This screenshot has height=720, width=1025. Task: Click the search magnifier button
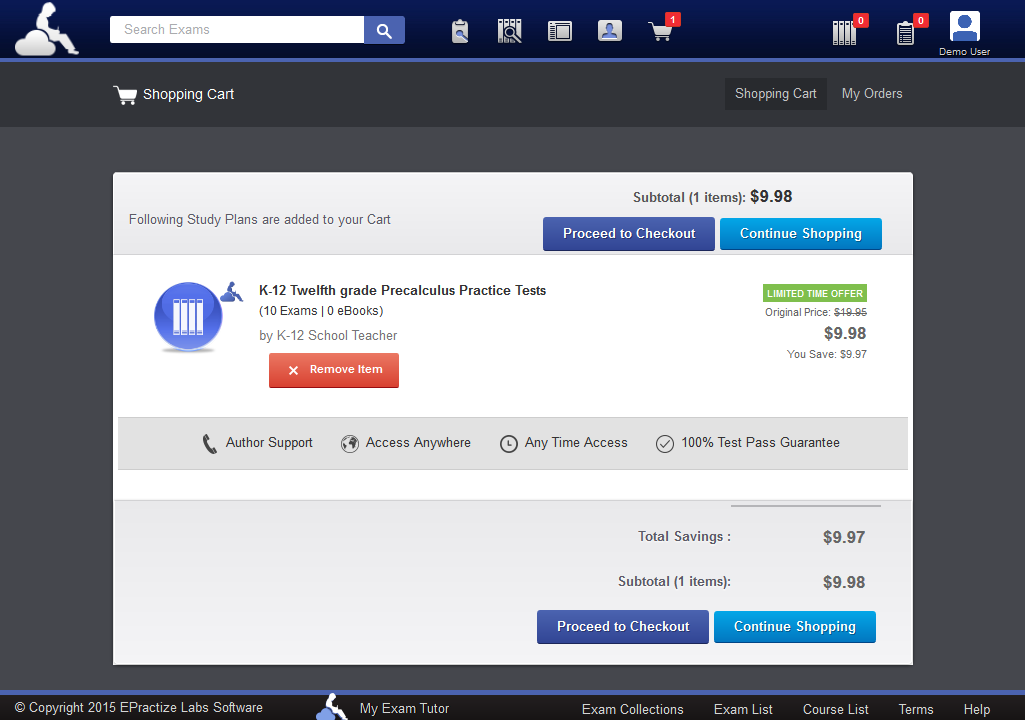click(384, 30)
